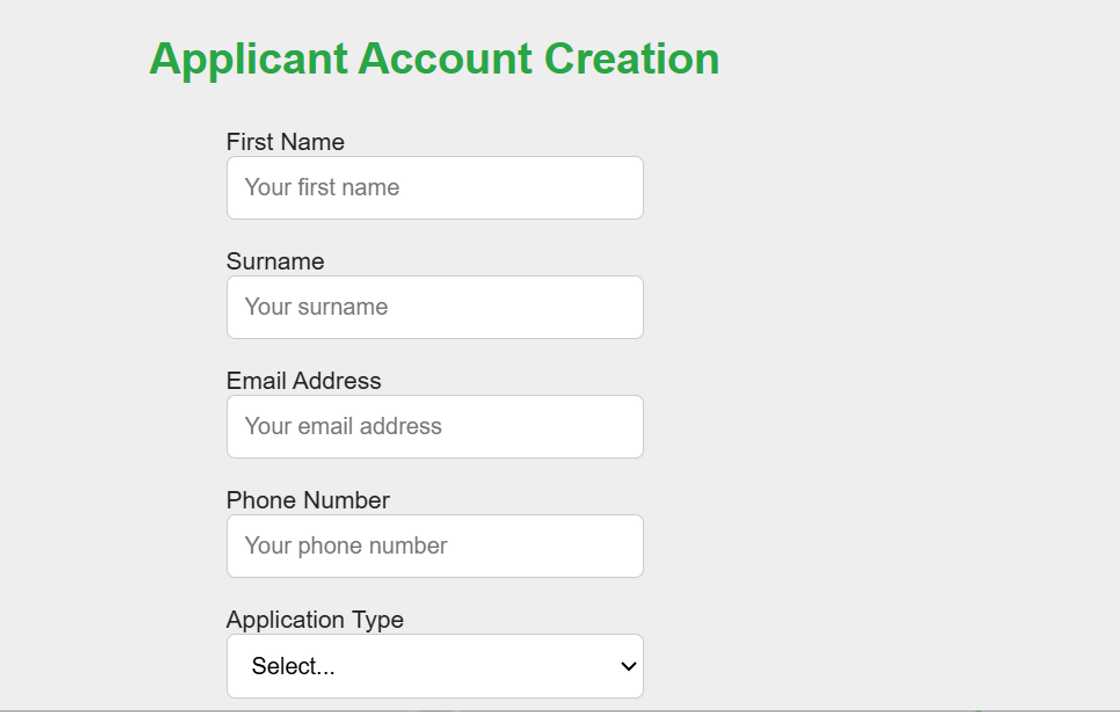Click the 'Application Type' field label
1120x712 pixels.
click(316, 619)
